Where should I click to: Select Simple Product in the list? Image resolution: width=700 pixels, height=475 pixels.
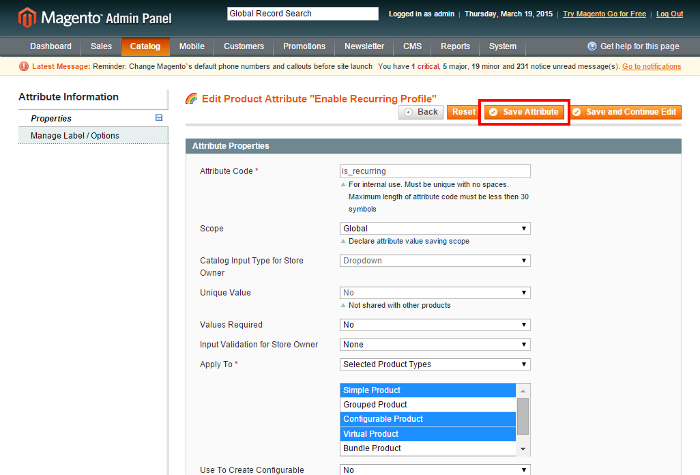428,390
